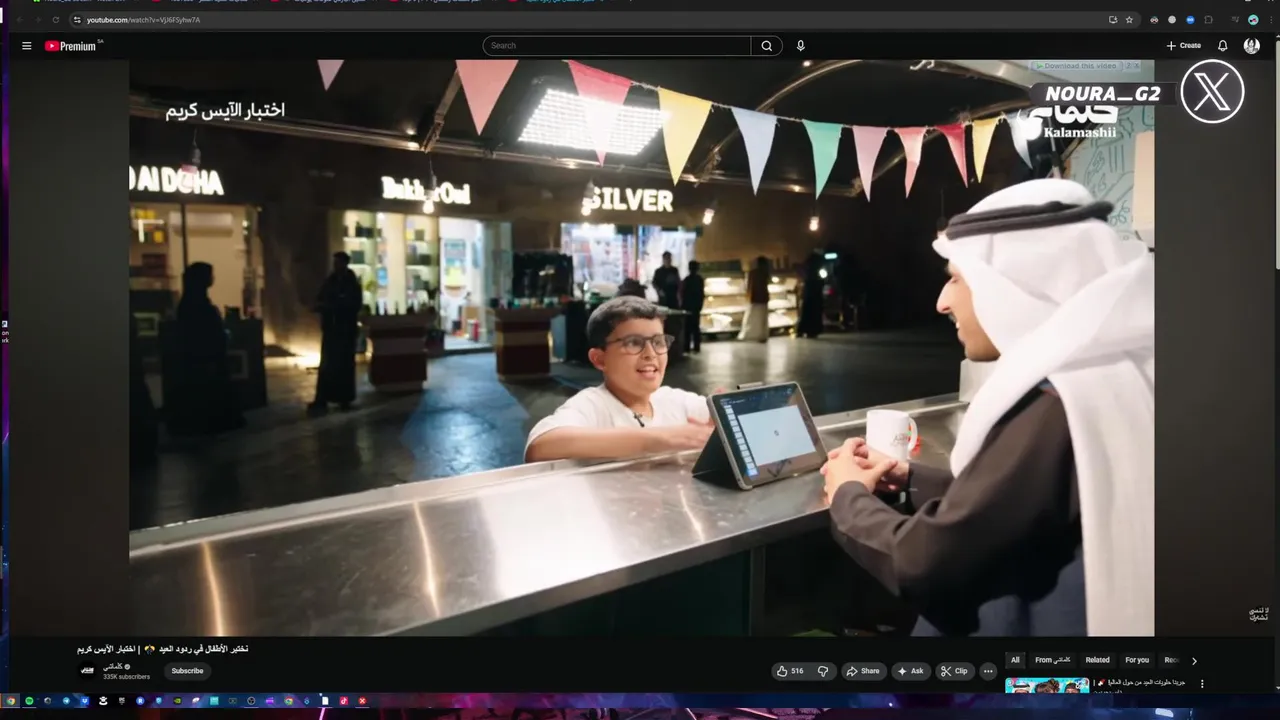Click the search magnifier button
Screen dimensions: 1280x720
pos(766,46)
